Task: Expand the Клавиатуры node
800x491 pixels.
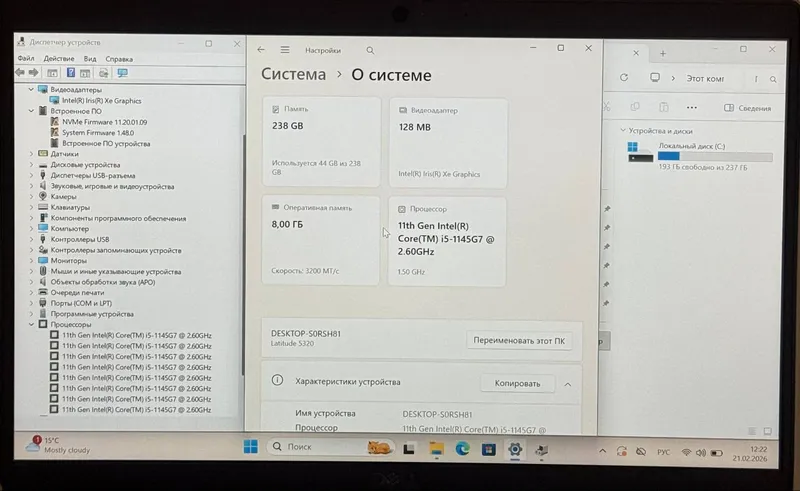Action: pyautogui.click(x=31, y=207)
